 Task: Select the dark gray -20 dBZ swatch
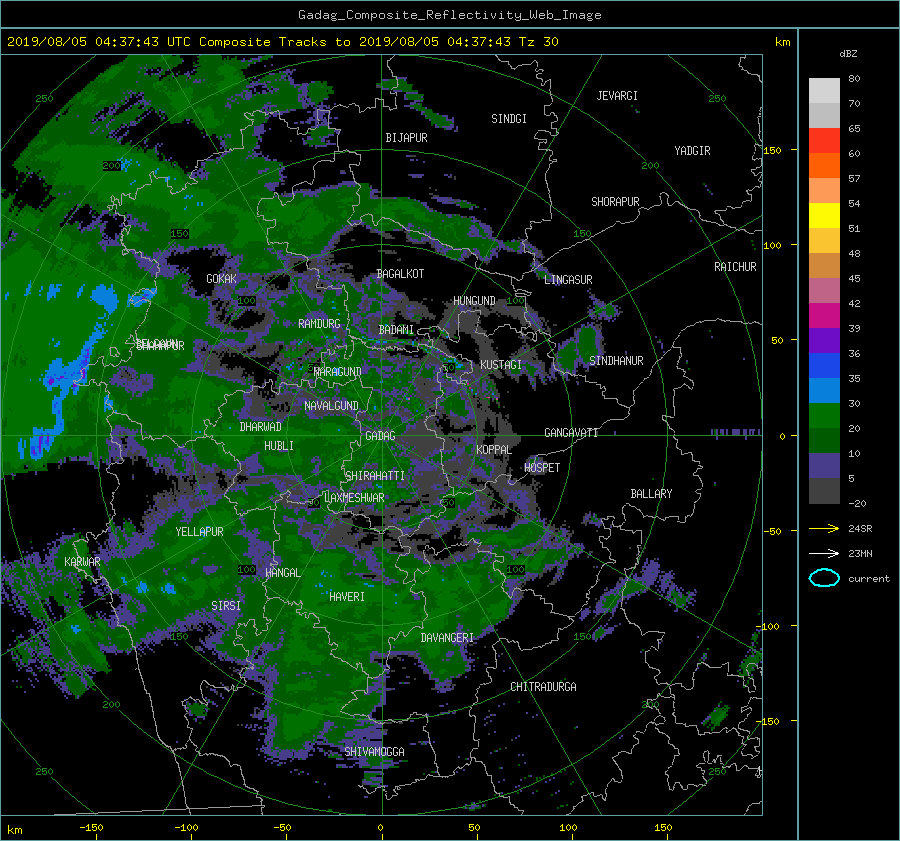[824, 491]
